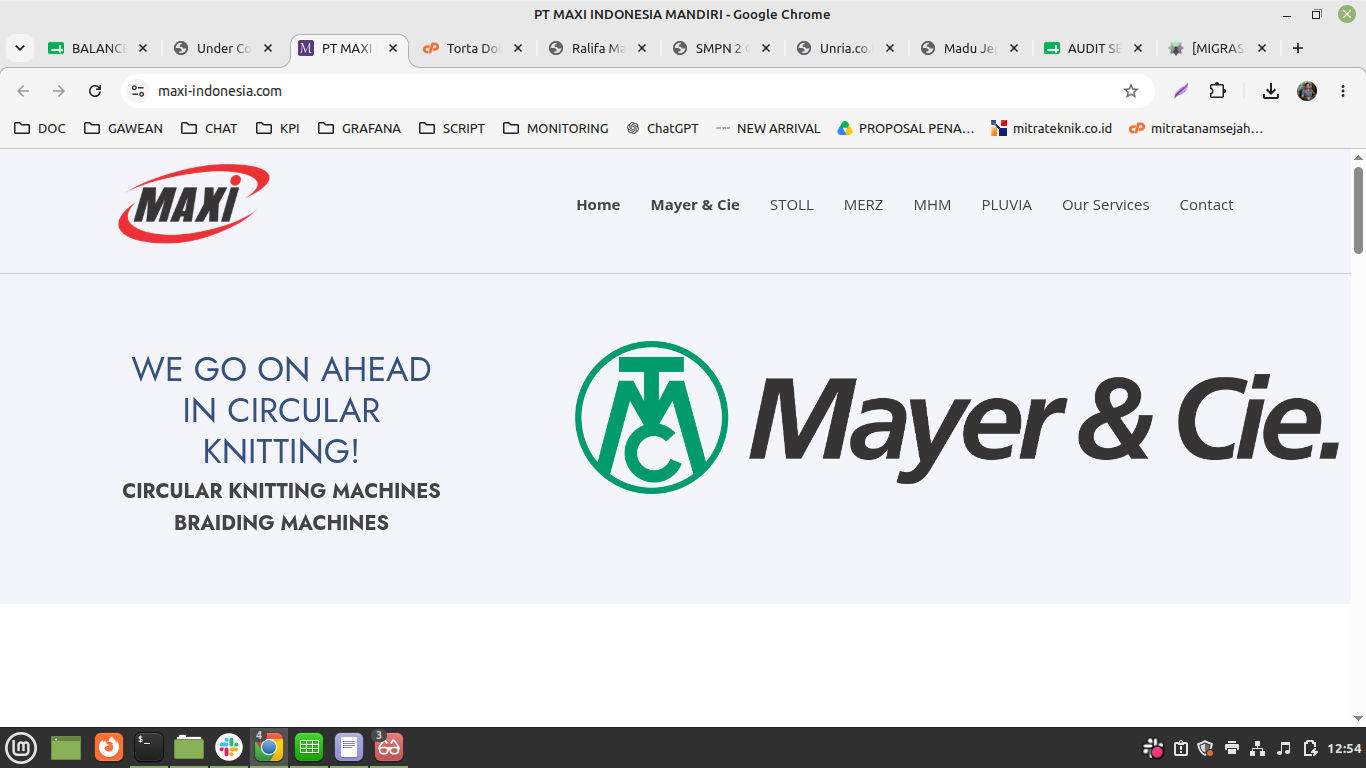Open the GAWEAN bookmarks folder
The width and height of the screenshot is (1366, 768).
tap(123, 128)
